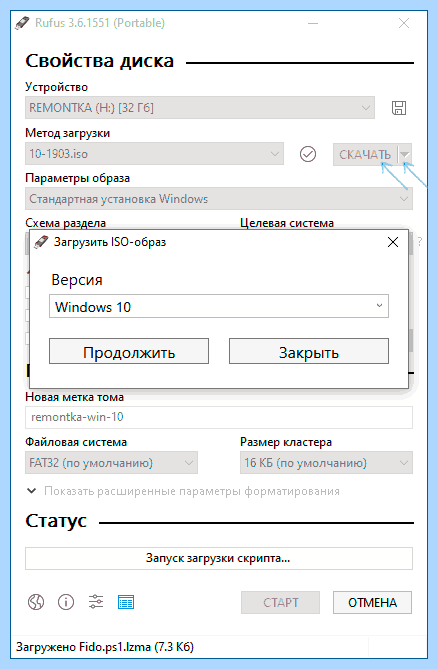438x669 pixels.
Task: Open the About info icon
Action: click(x=66, y=602)
